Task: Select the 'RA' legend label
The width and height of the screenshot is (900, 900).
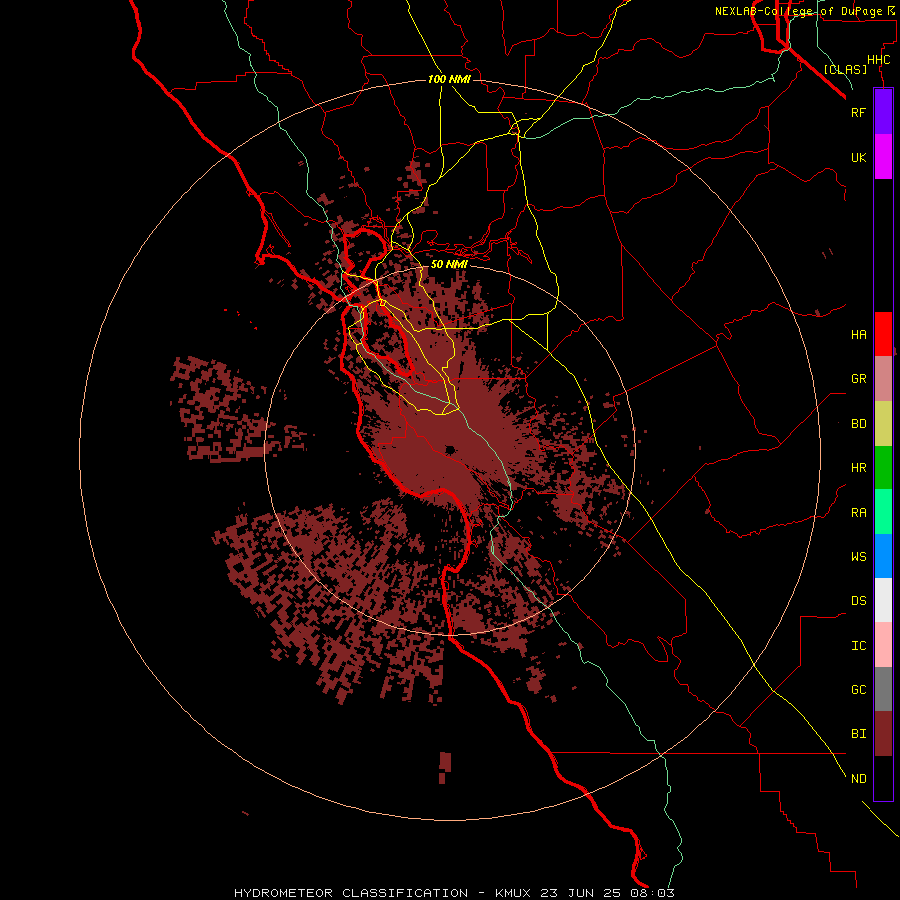Action: pyautogui.click(x=858, y=513)
